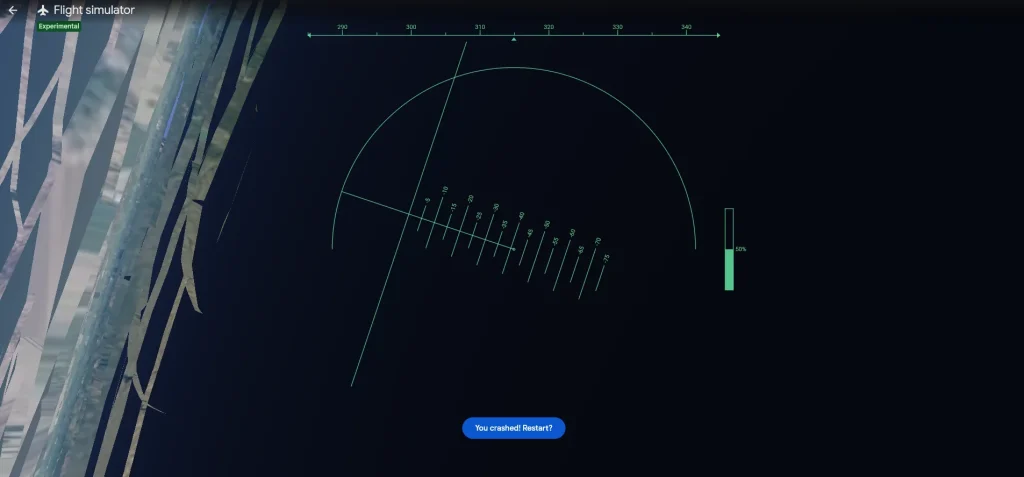Click the -70 pitch ladder label
The height and width of the screenshot is (477, 1024).
(598, 241)
